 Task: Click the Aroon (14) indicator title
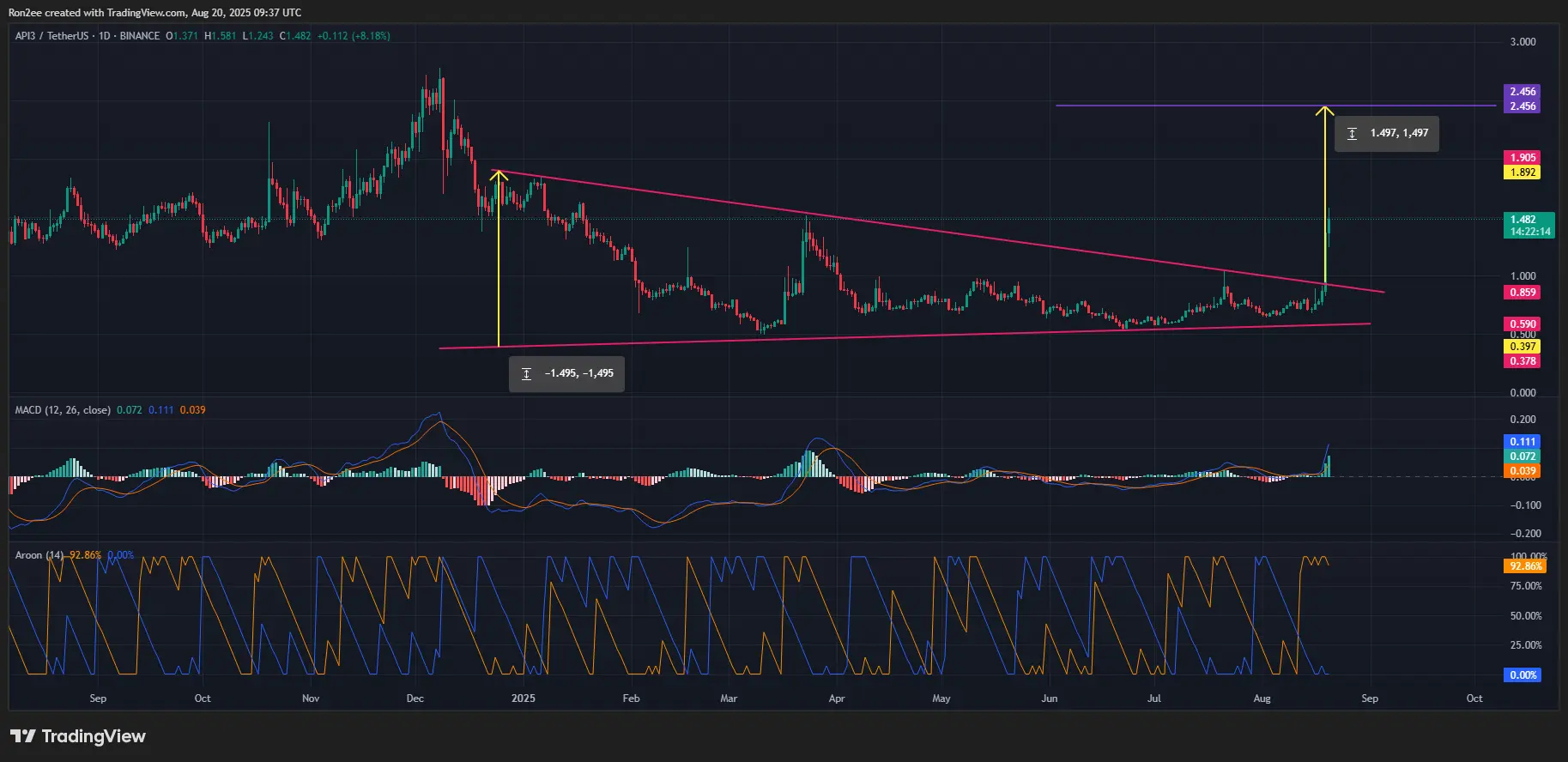39,555
